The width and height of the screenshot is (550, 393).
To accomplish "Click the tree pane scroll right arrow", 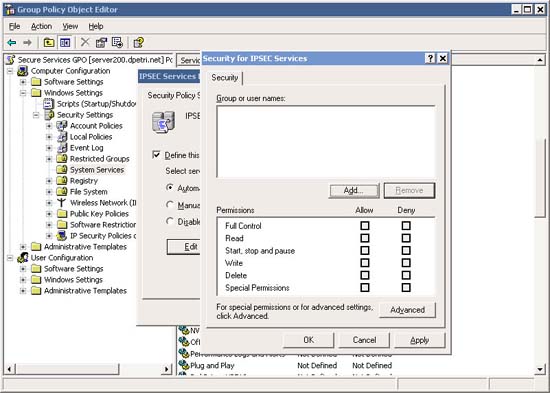I will [167, 369].
